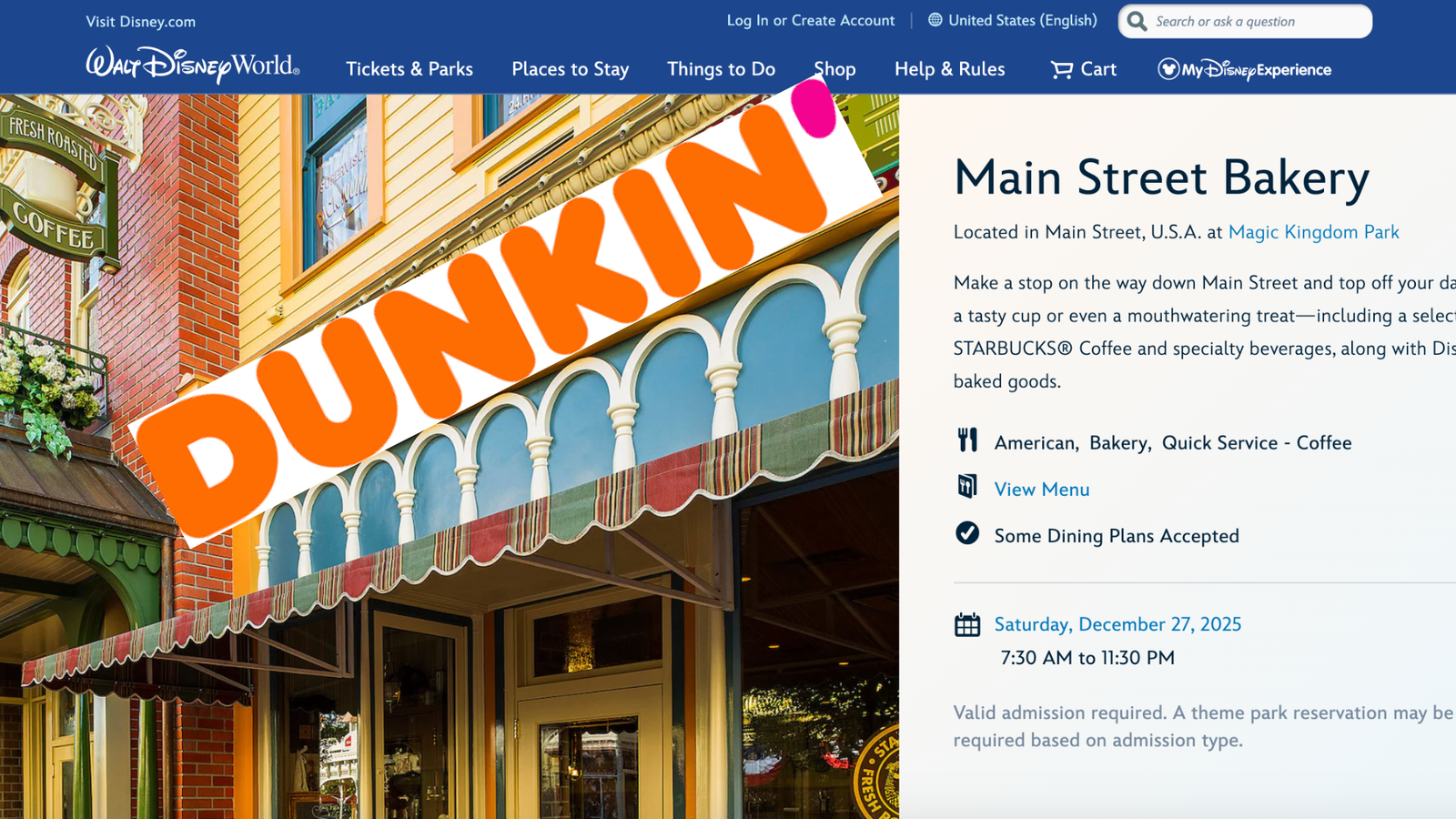Open the shopping cart icon
Viewport: 1456px width, 819px height.
[x=1061, y=69]
